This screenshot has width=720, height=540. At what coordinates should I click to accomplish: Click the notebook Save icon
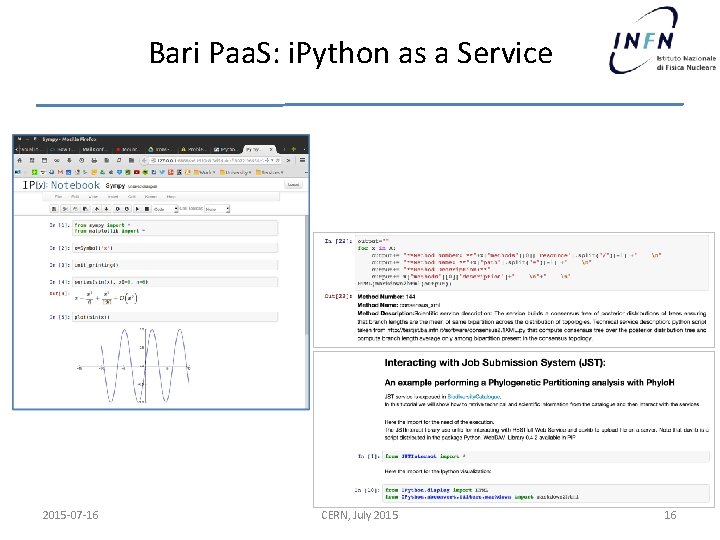(x=54, y=209)
